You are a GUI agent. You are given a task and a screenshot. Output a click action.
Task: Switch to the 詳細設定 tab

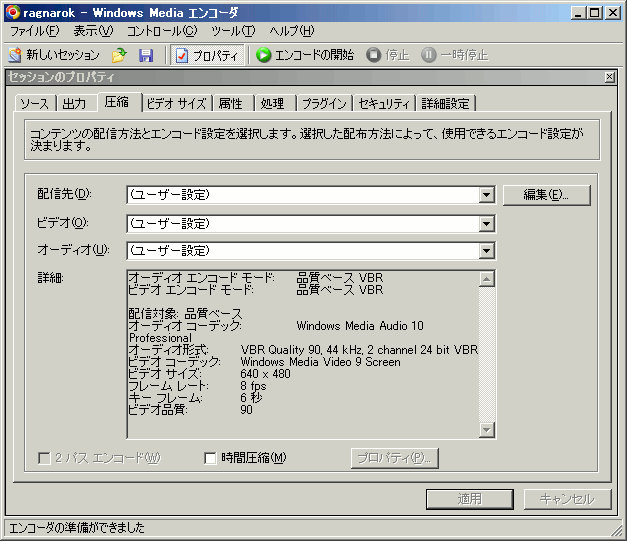click(445, 104)
